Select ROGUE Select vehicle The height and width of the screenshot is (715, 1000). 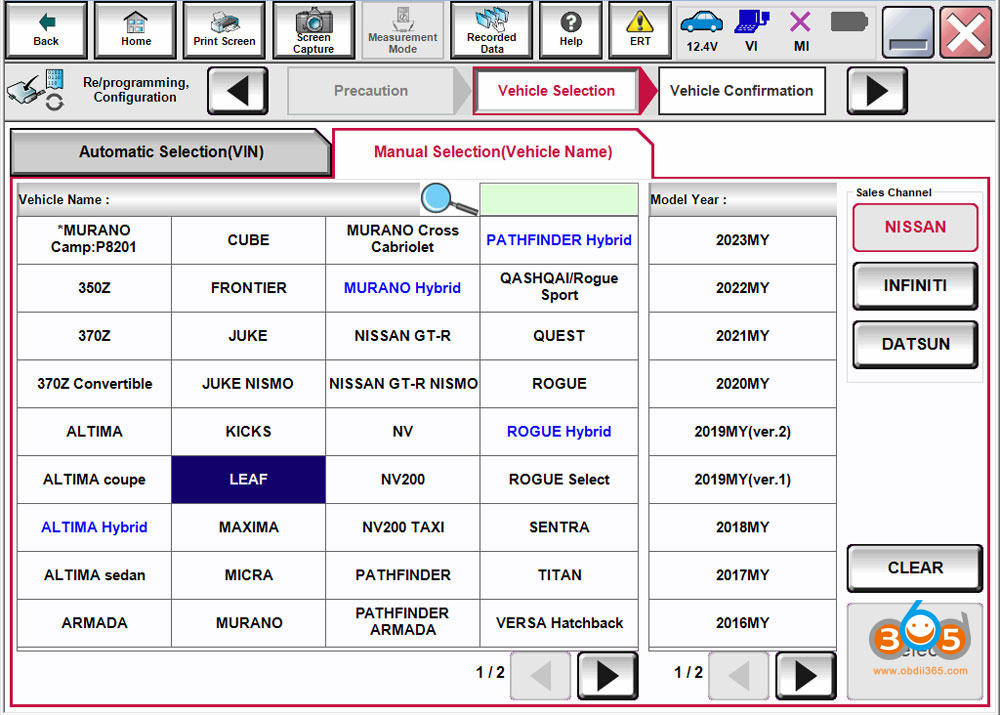pyautogui.click(x=559, y=480)
